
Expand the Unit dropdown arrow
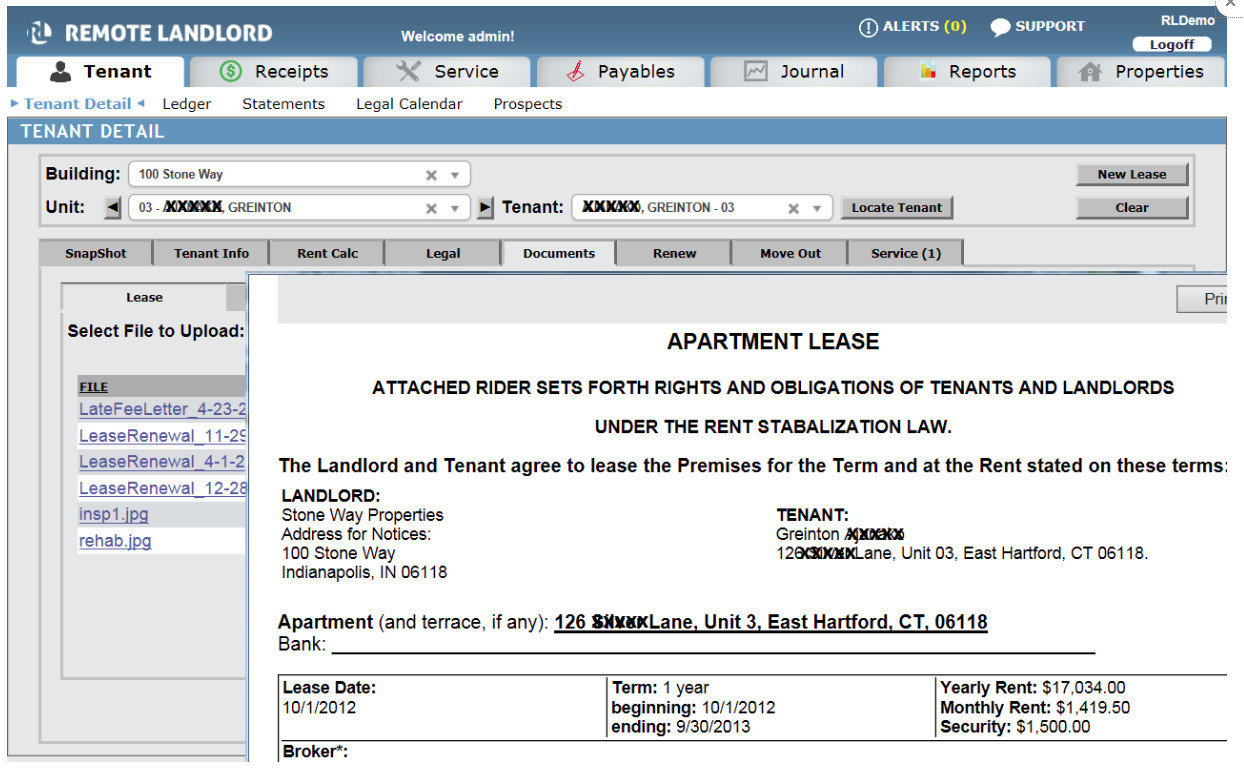point(454,208)
